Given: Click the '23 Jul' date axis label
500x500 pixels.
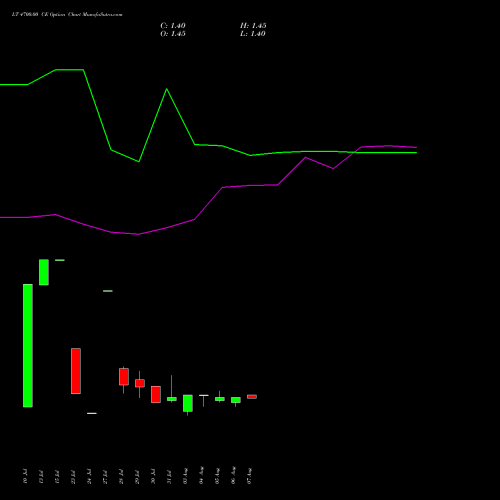Looking at the screenshot, I should [x=73, y=476].
